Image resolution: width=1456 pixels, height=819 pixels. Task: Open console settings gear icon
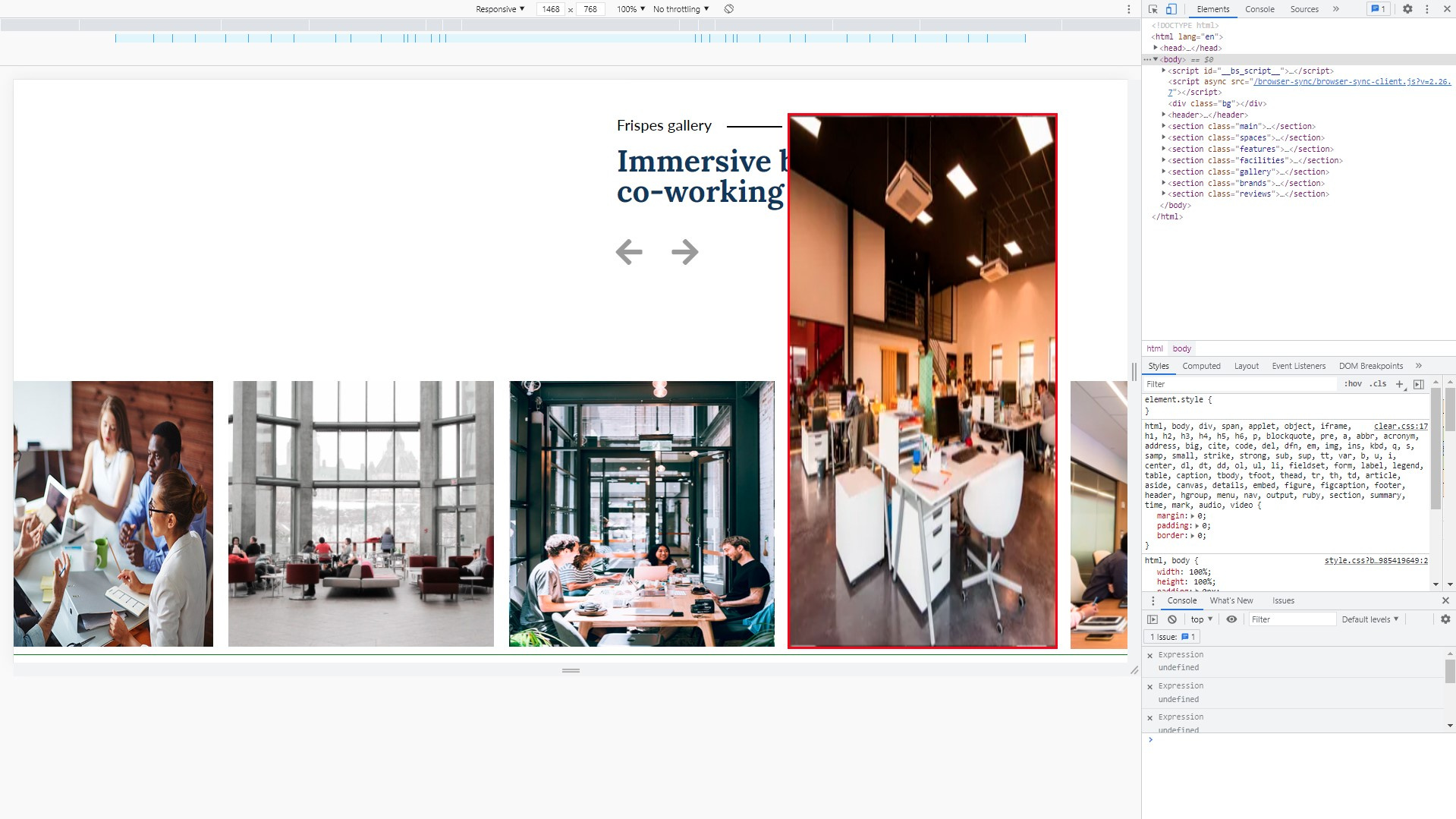pyautogui.click(x=1445, y=619)
